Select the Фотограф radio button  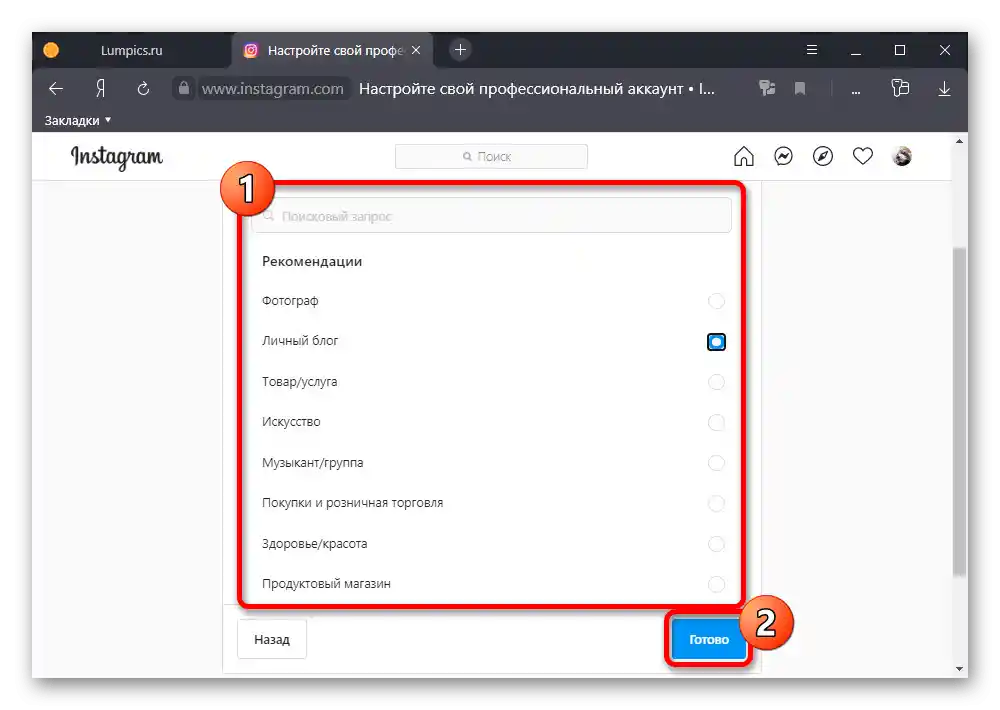[716, 301]
